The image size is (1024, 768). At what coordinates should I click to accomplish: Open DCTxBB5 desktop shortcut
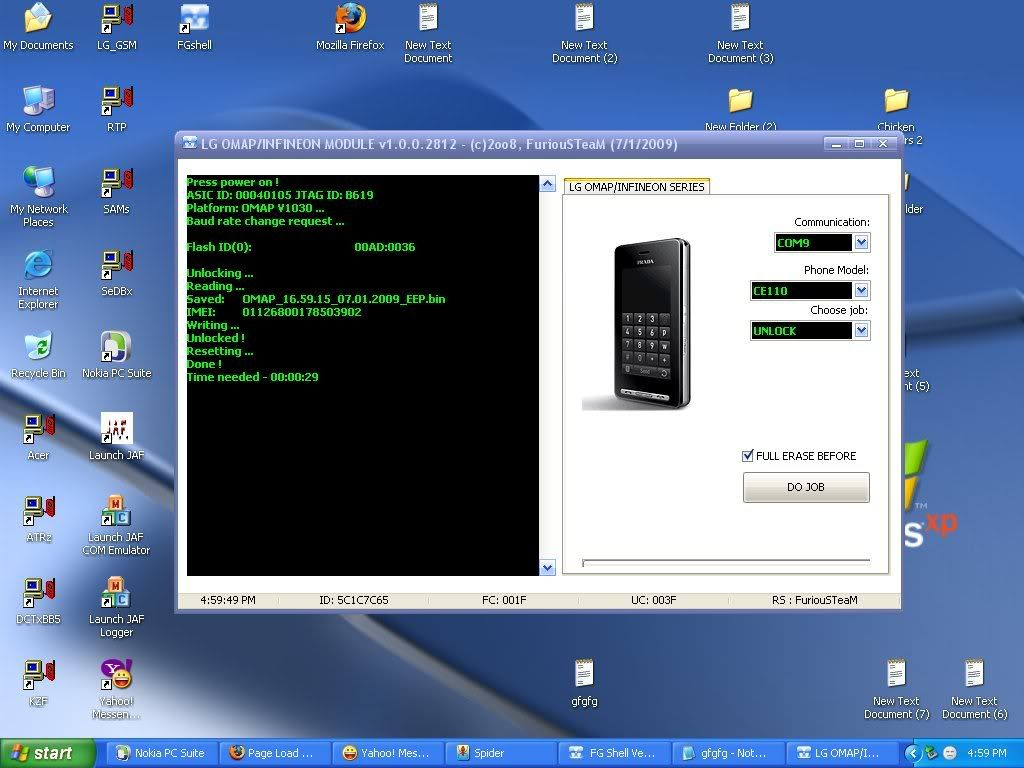click(38, 602)
